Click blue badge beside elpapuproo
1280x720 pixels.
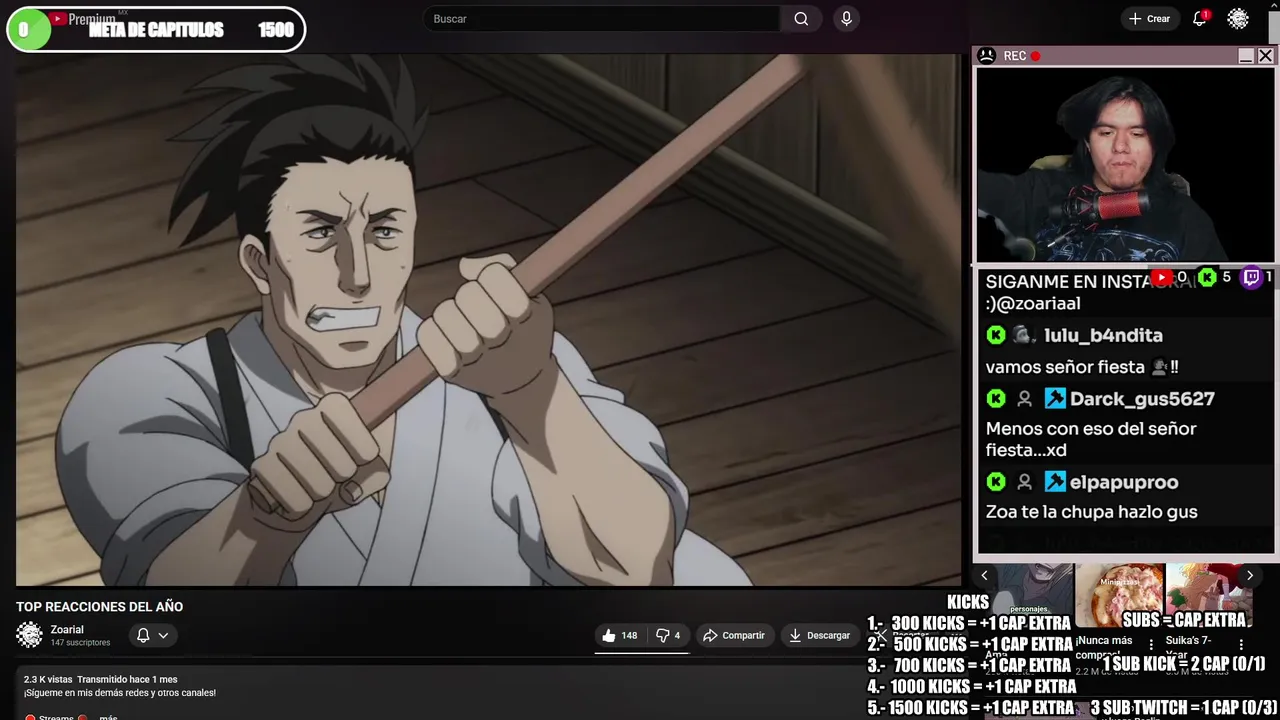(1055, 482)
